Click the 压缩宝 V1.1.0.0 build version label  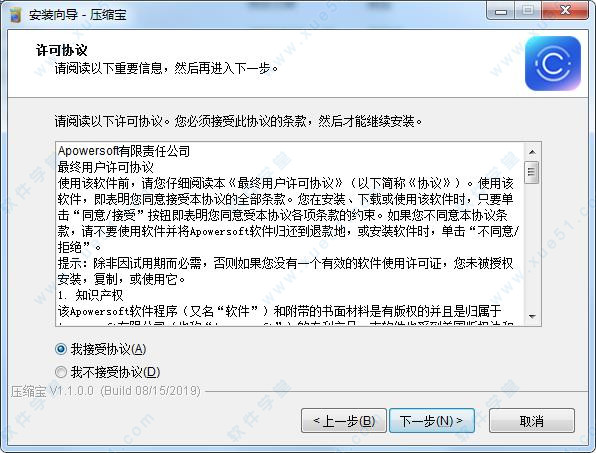pyautogui.click(x=105, y=391)
